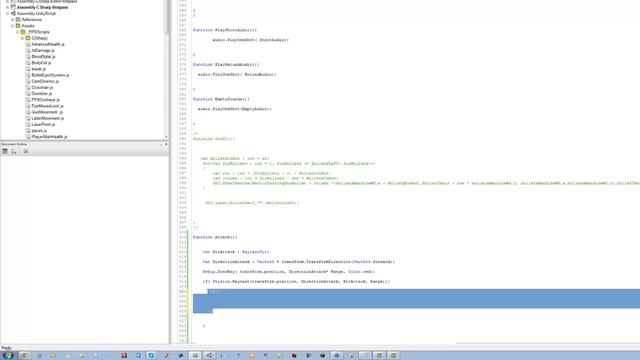Select CamDinamic.js in the tree
The width and height of the screenshot is (640, 360).
[45, 81]
